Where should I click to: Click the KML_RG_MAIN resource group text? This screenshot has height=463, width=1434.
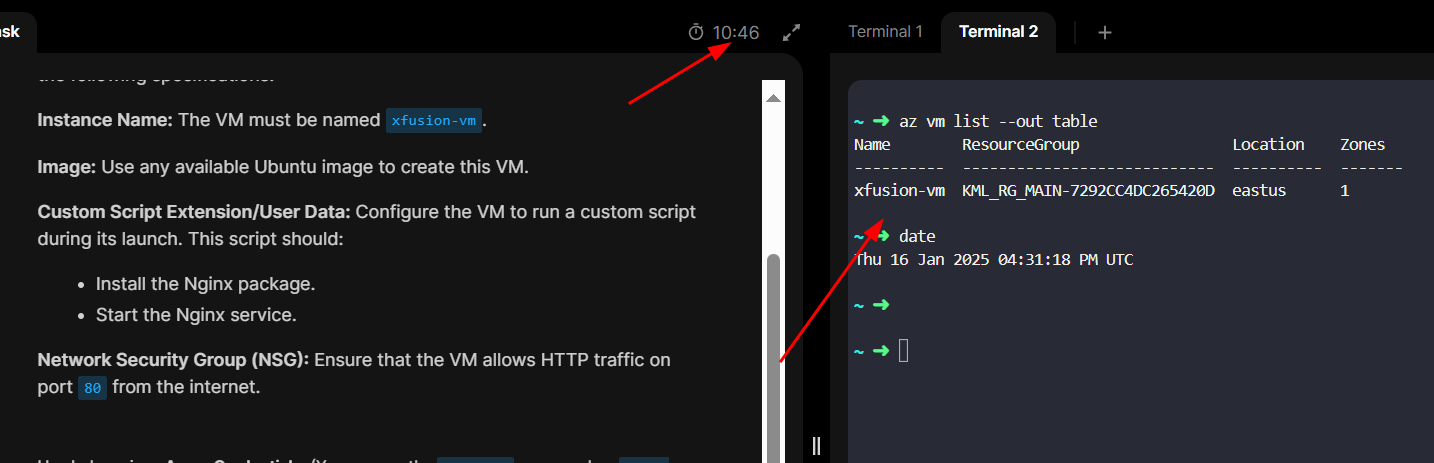(x=1088, y=190)
